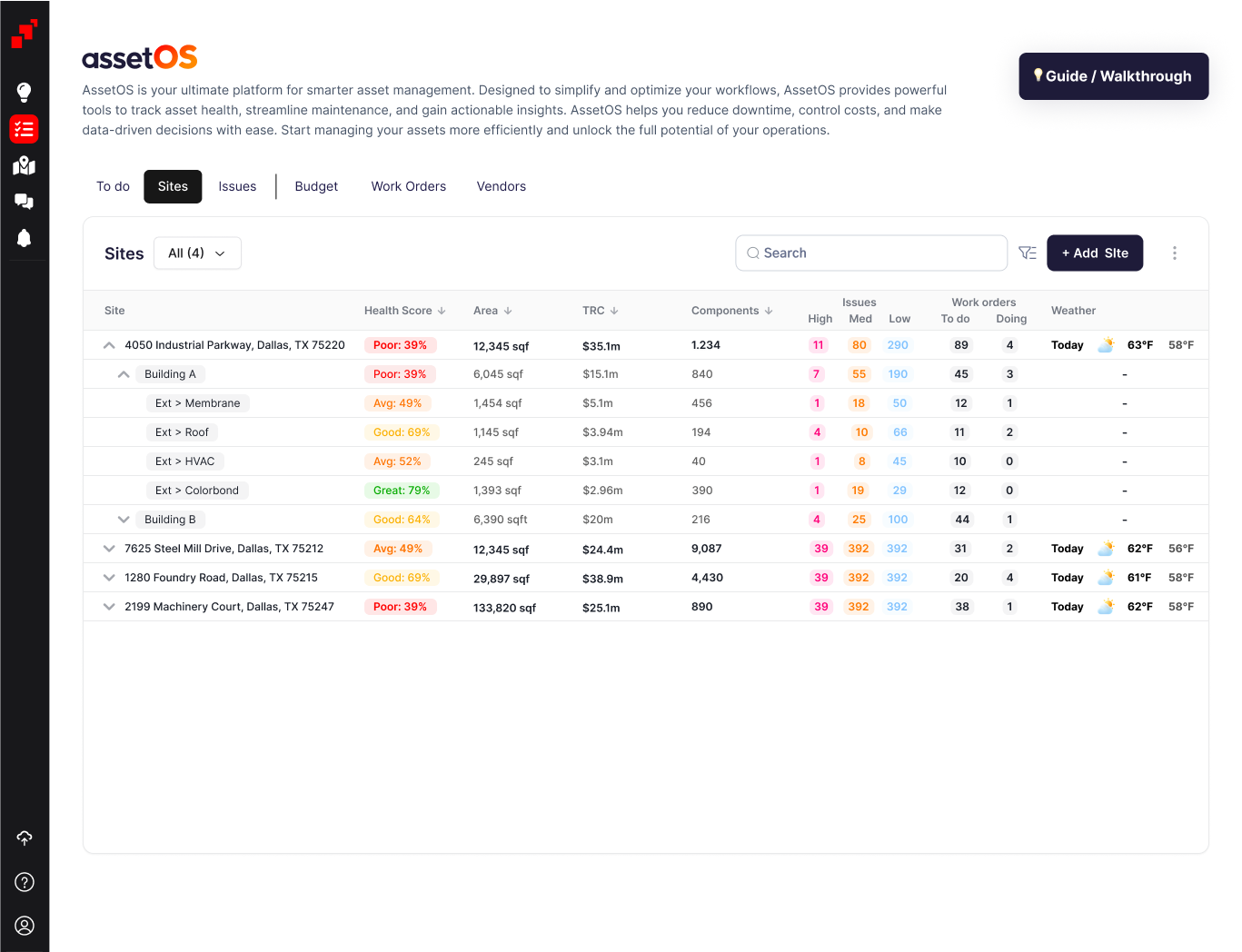The image size is (1242, 952).
Task: Expand the 2199 Machinery Court row
Action: point(109,607)
